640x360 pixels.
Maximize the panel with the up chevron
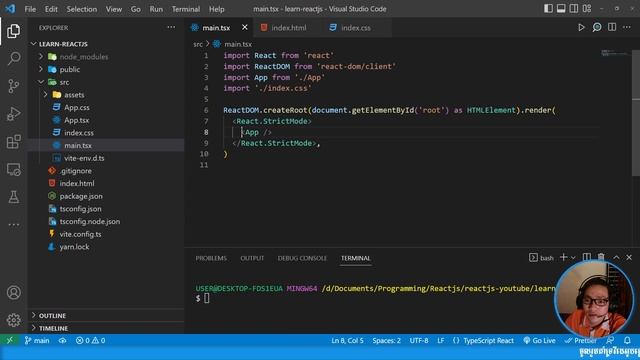coord(616,257)
